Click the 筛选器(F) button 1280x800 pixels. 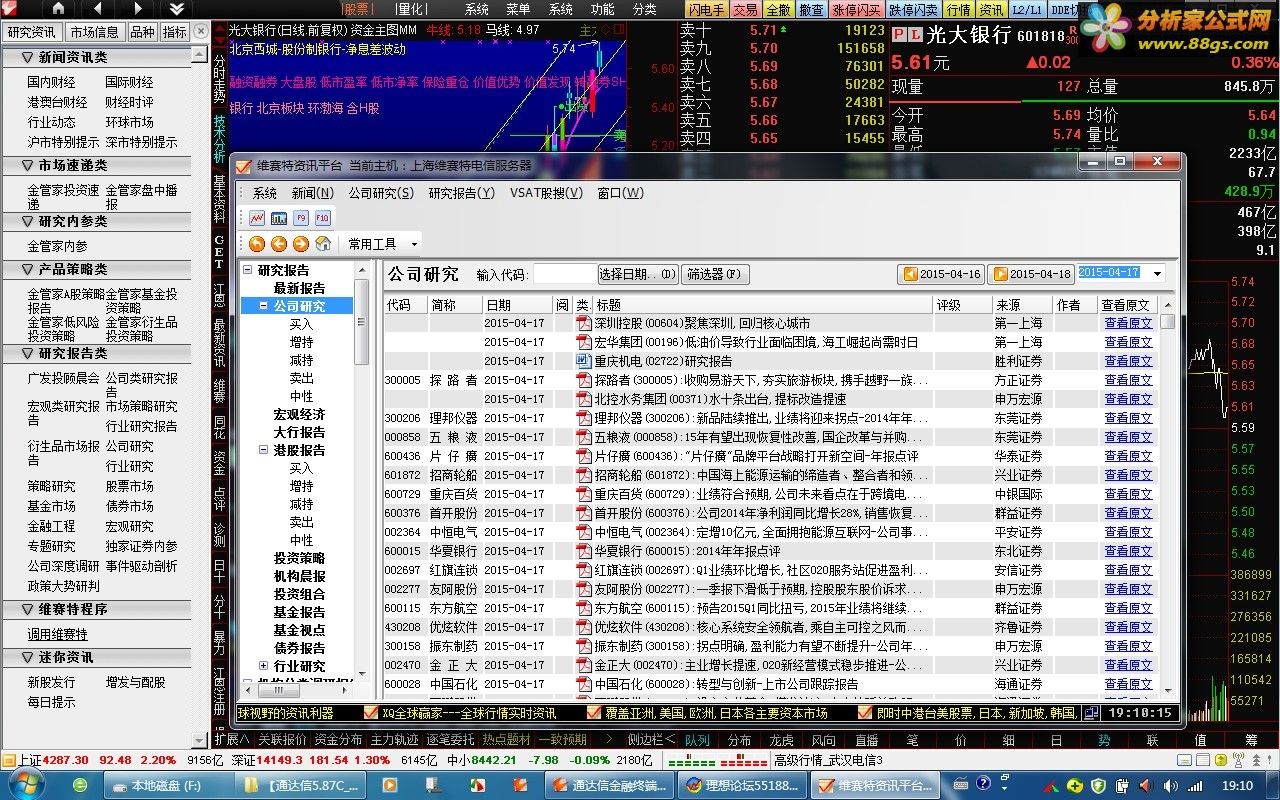[716, 274]
